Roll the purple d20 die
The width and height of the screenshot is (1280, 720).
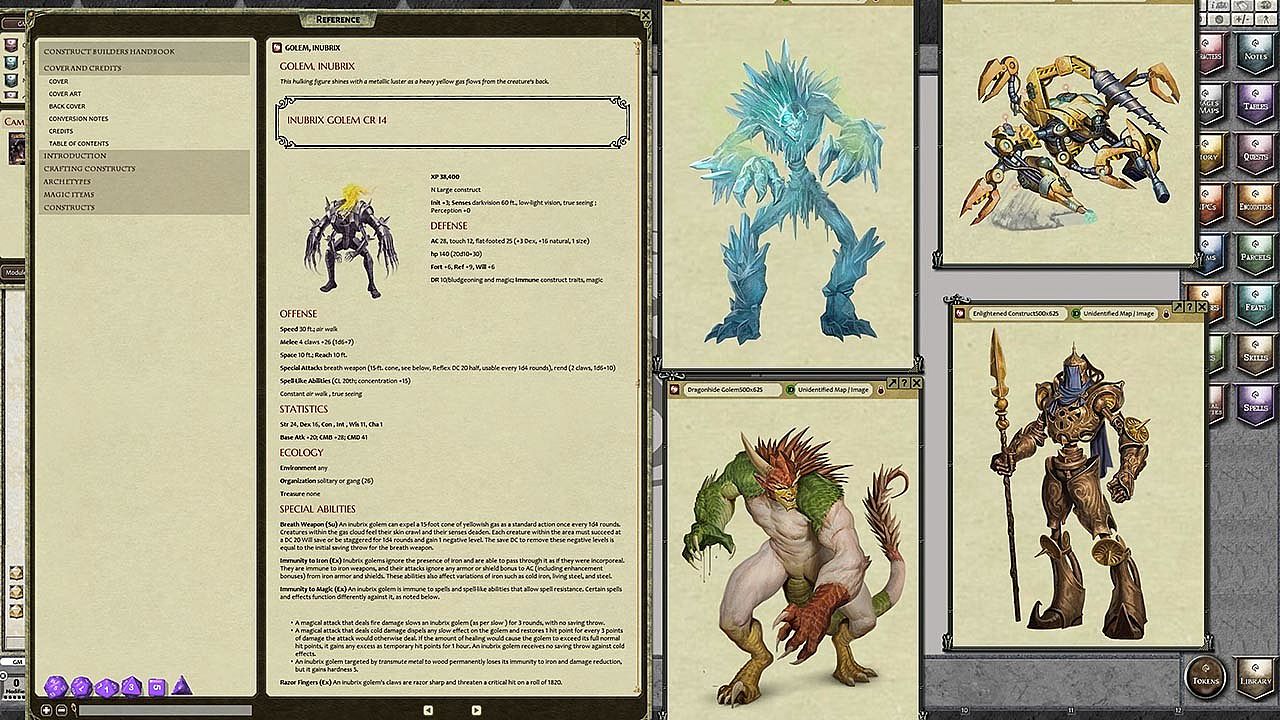click(x=56, y=687)
